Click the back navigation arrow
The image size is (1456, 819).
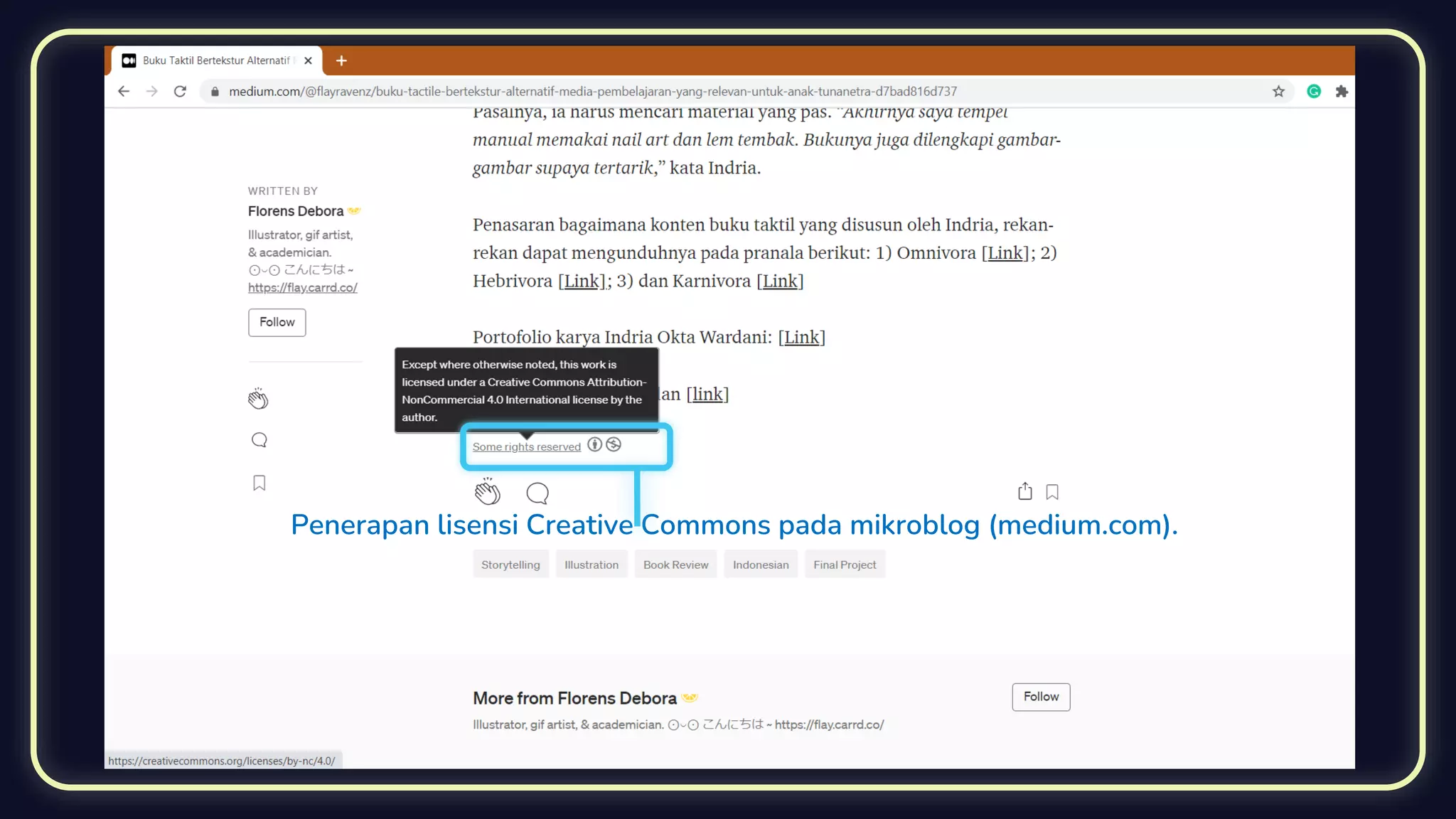point(124,91)
